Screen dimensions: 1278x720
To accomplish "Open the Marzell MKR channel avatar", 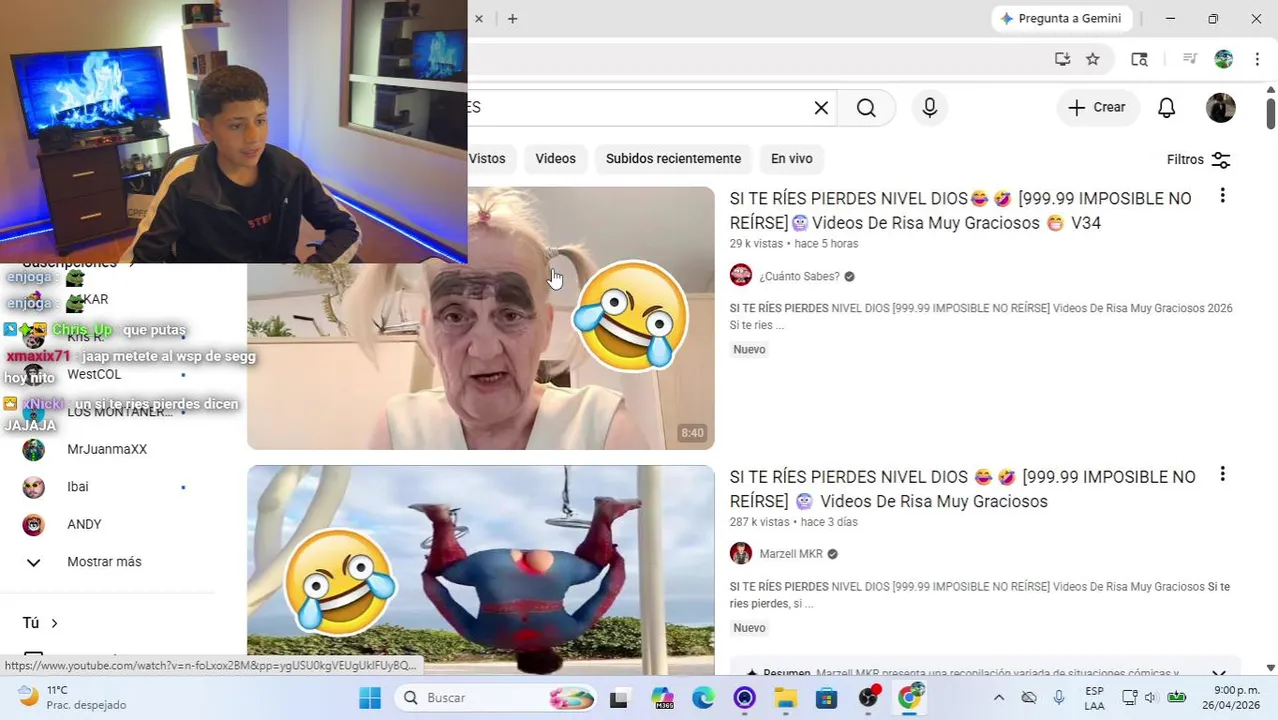I will click(x=741, y=553).
